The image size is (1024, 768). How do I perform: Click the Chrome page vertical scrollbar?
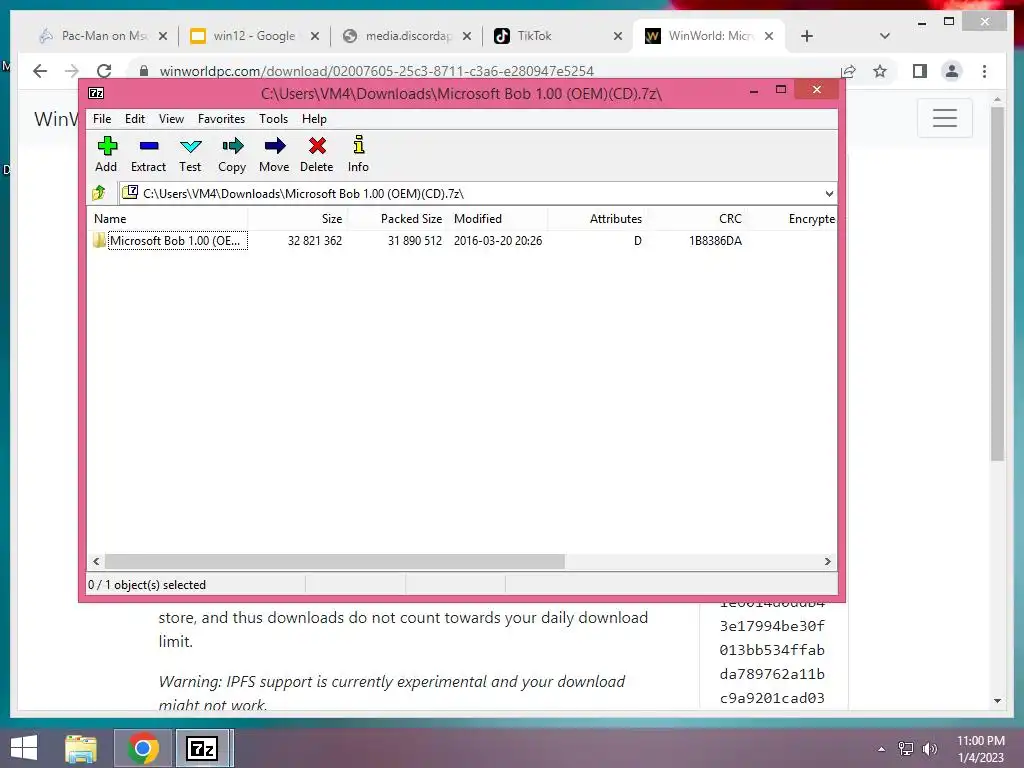997,284
